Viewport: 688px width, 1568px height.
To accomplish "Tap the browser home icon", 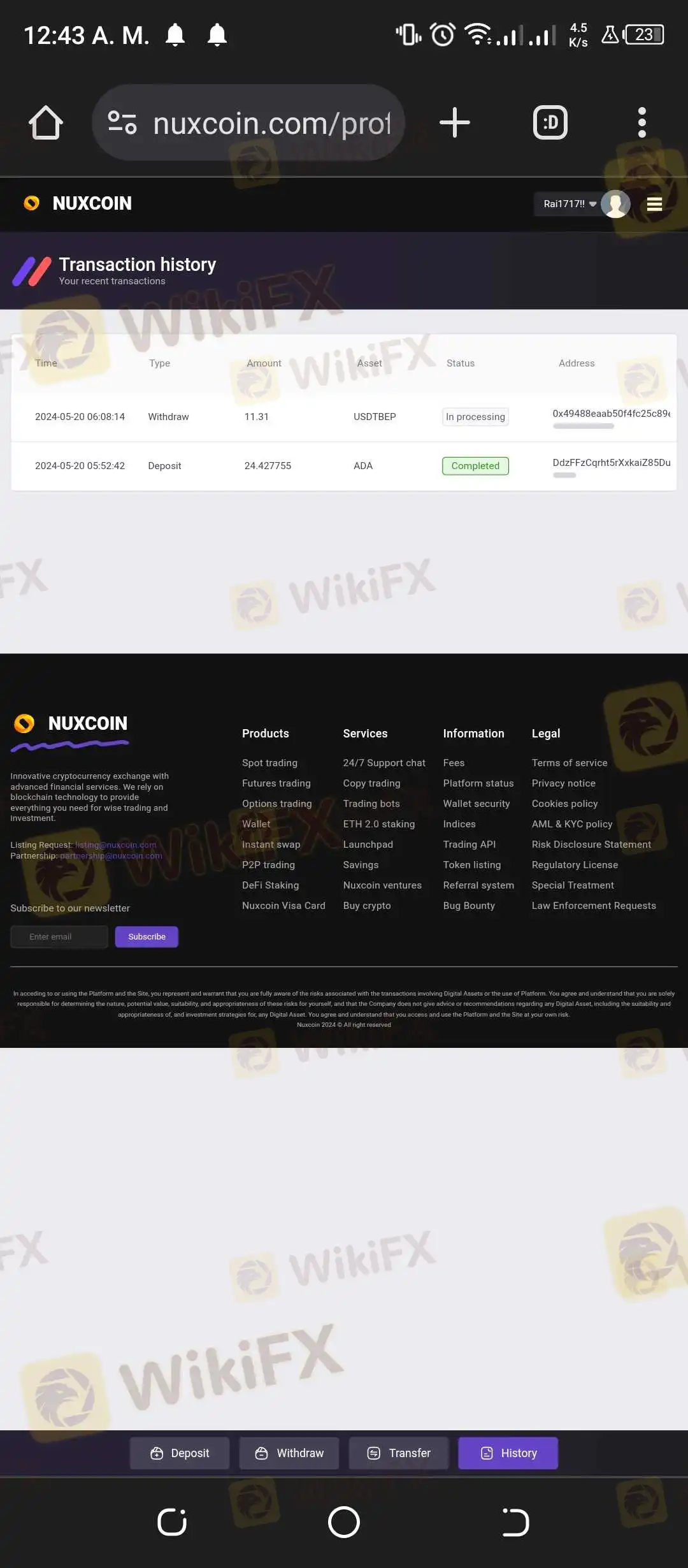I will point(46,122).
